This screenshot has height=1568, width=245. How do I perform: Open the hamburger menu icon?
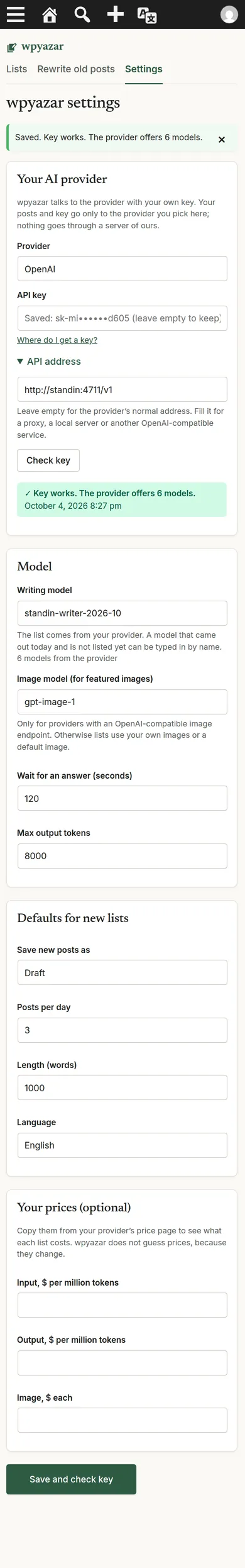pos(16,14)
